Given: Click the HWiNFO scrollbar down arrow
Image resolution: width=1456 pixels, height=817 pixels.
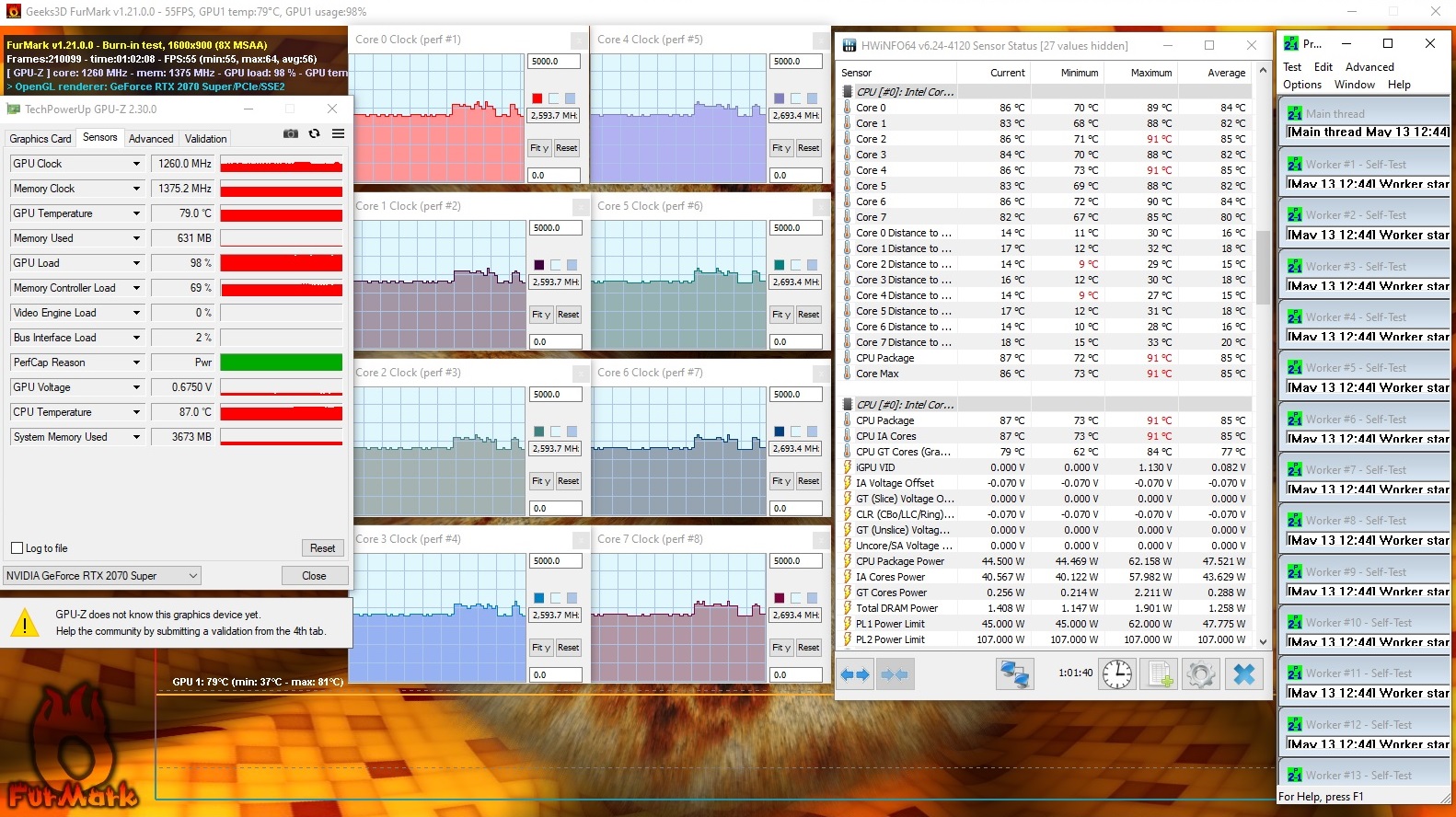Looking at the screenshot, I should click(1263, 641).
